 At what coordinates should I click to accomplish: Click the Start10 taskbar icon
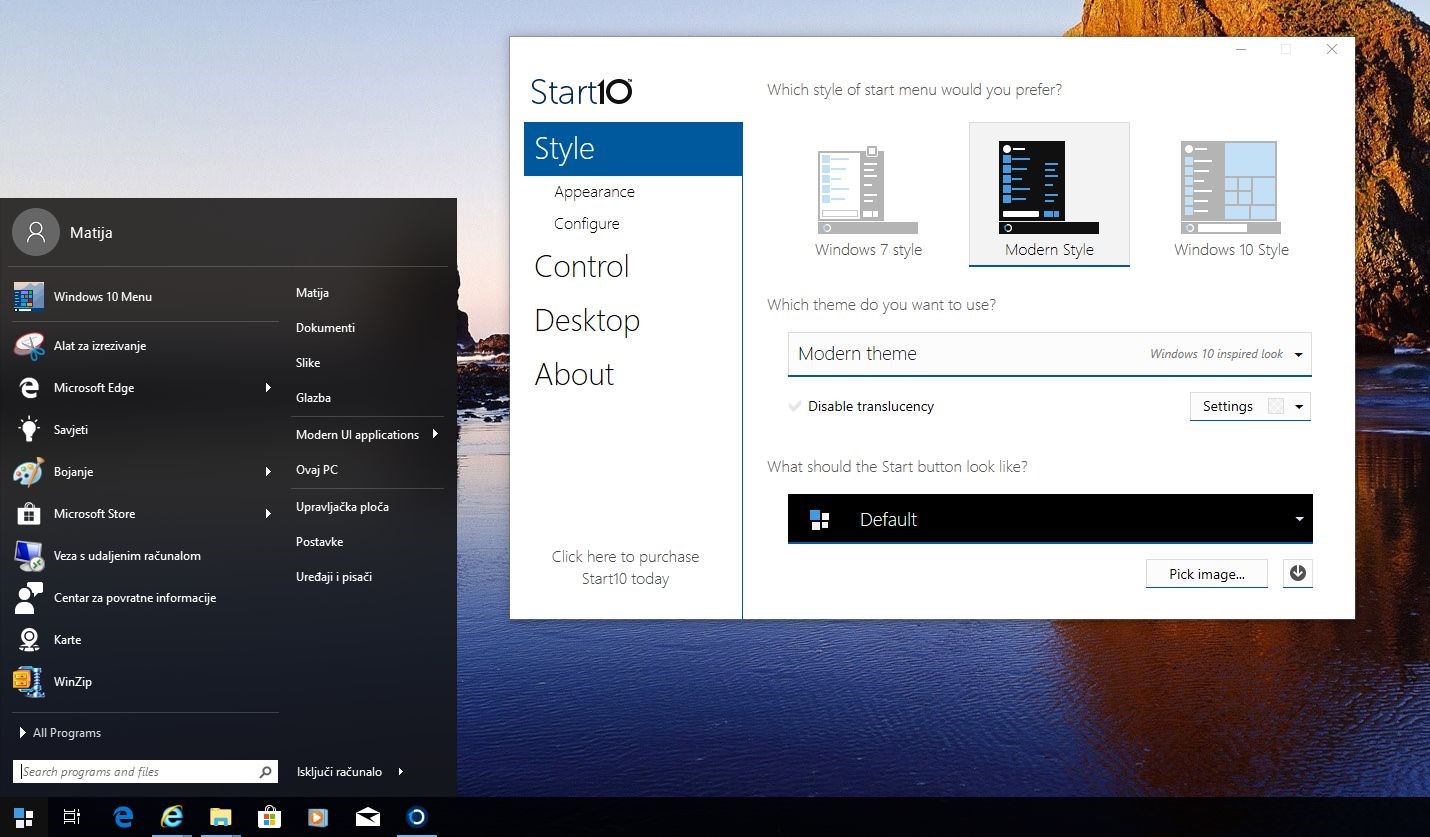tap(416, 817)
